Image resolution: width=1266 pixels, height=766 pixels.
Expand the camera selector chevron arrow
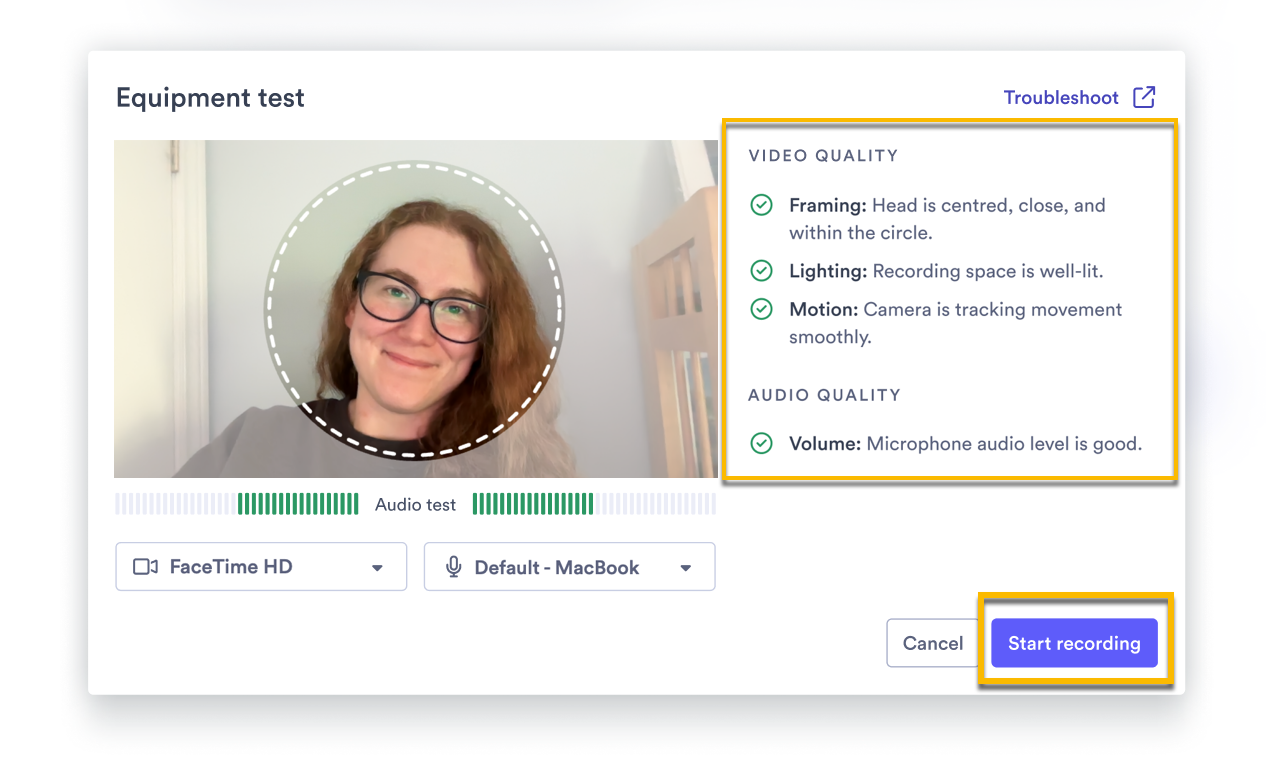[x=377, y=566]
